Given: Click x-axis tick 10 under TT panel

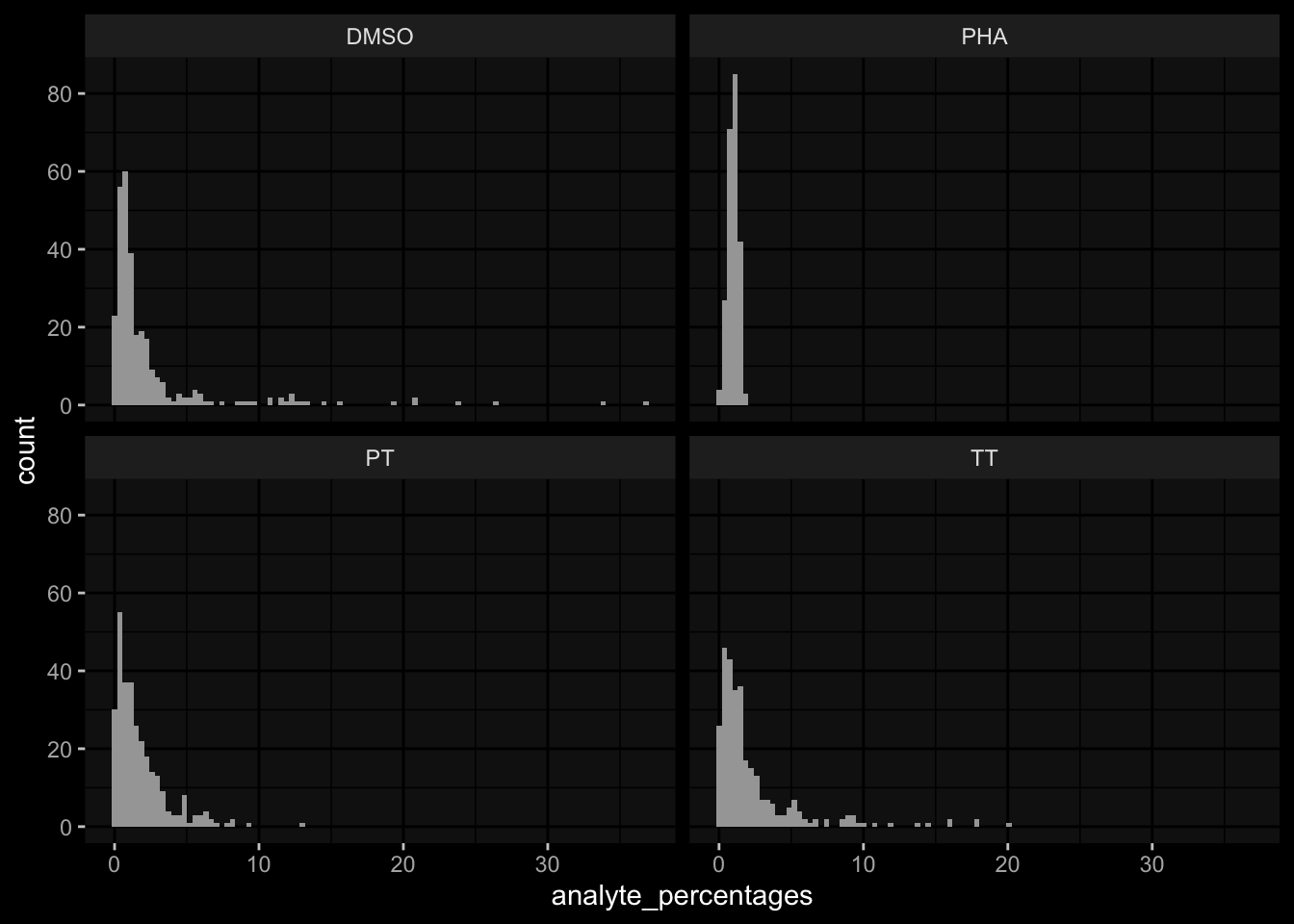Looking at the screenshot, I should pyautogui.click(x=864, y=863).
